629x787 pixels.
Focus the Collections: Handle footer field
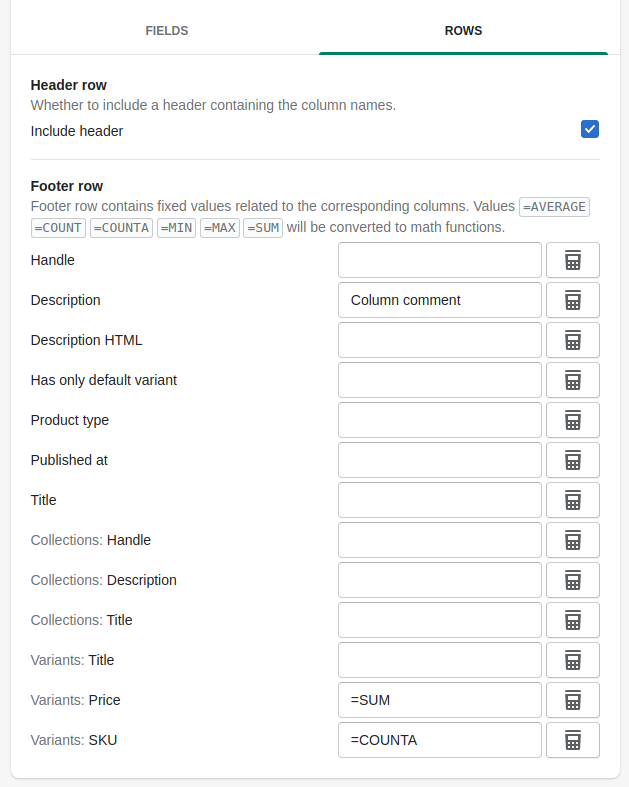click(x=440, y=540)
